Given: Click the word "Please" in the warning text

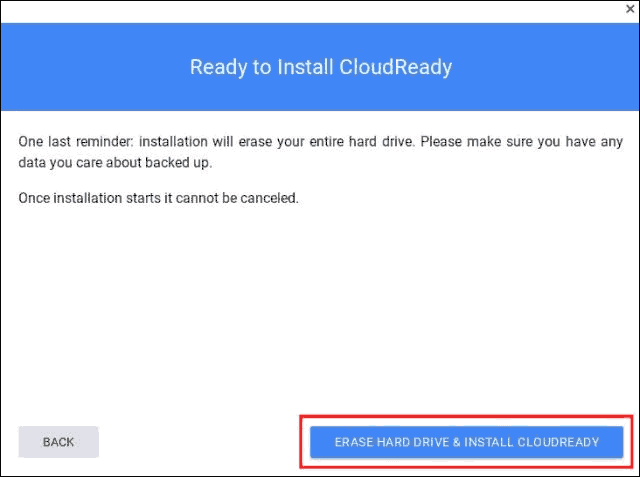Looking at the screenshot, I should click(440, 142).
